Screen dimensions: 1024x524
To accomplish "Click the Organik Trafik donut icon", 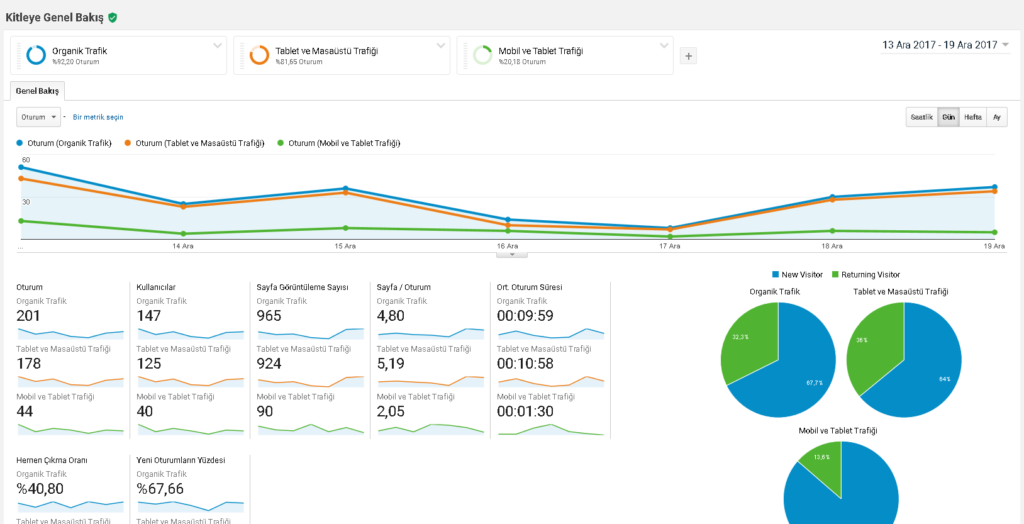I will 36,55.
